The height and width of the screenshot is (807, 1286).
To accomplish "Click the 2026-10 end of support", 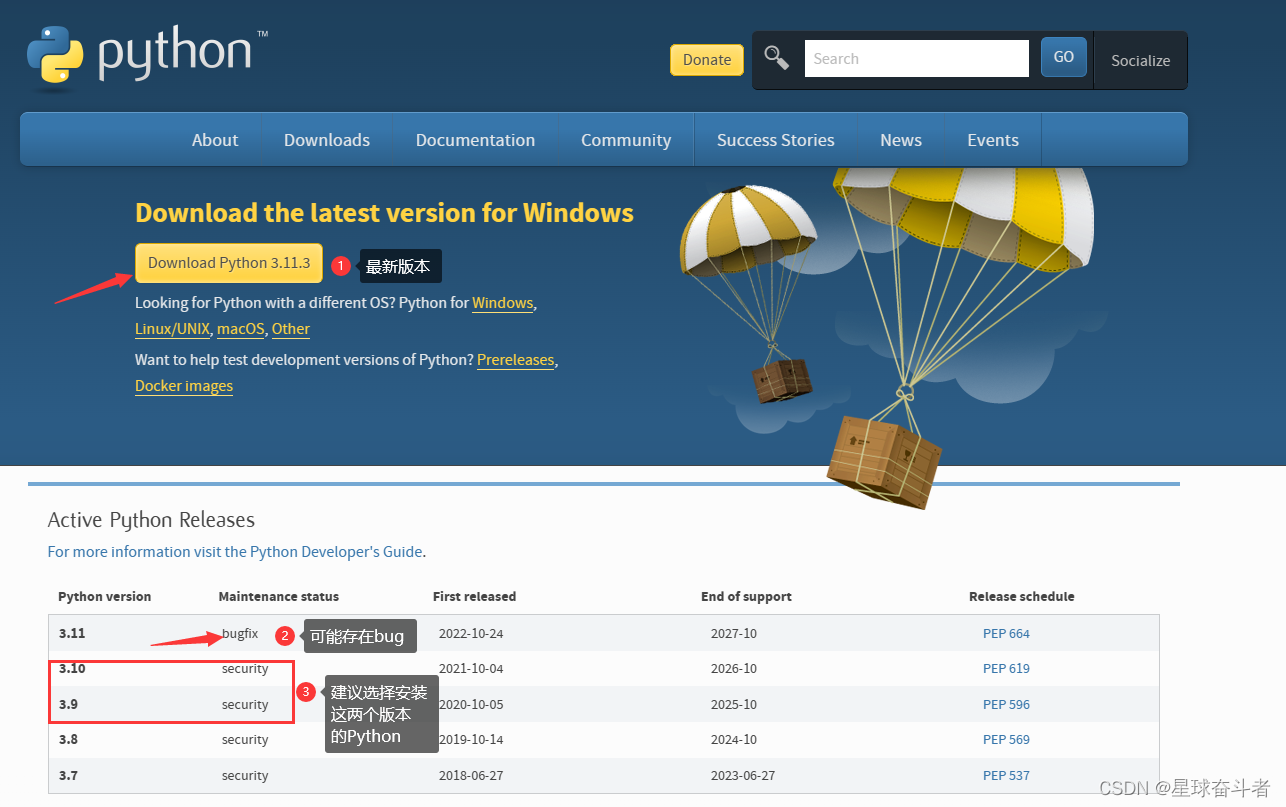I will click(x=734, y=668).
